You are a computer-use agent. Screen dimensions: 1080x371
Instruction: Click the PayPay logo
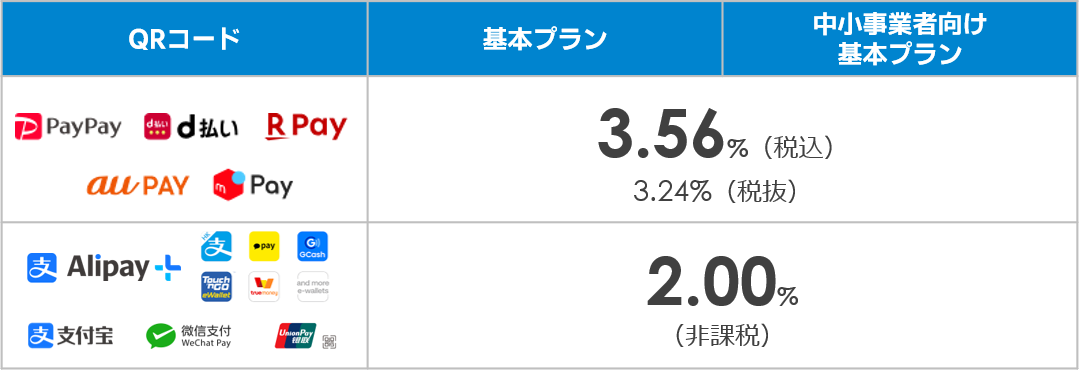[x=68, y=127]
